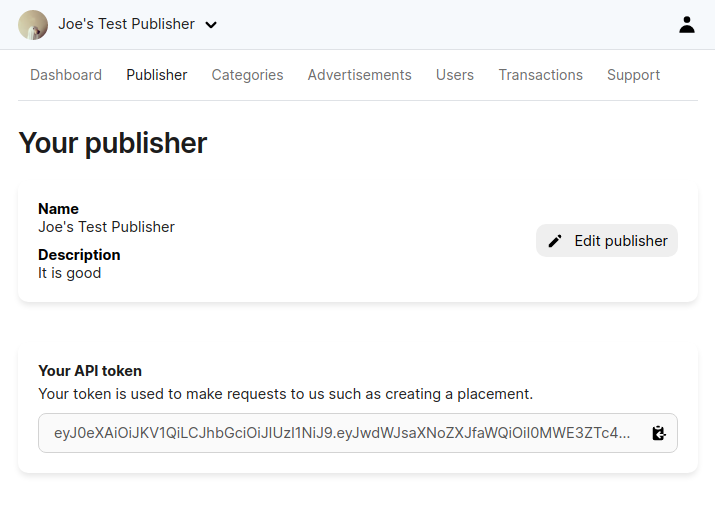715x515 pixels.
Task: Click the "It is good" description text
Action: [x=69, y=273]
